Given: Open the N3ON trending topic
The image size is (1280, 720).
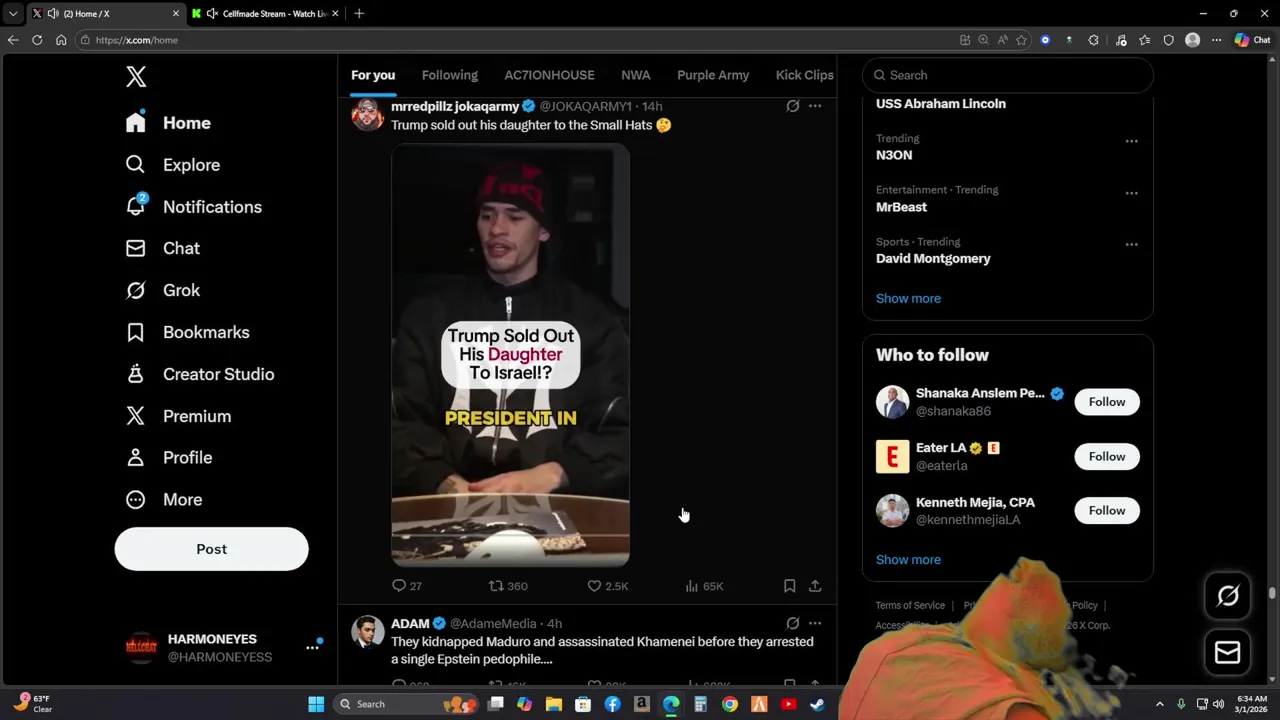Looking at the screenshot, I should [894, 155].
